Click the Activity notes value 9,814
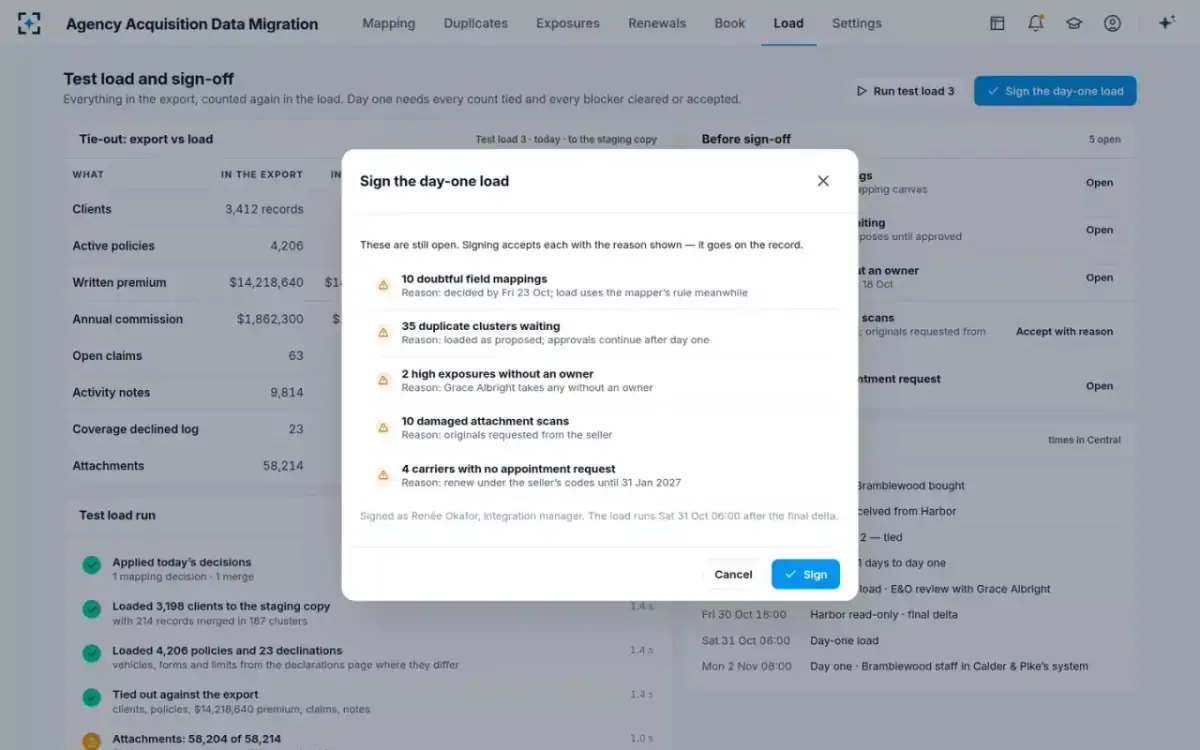Image resolution: width=1200 pixels, height=750 pixels. [286, 392]
